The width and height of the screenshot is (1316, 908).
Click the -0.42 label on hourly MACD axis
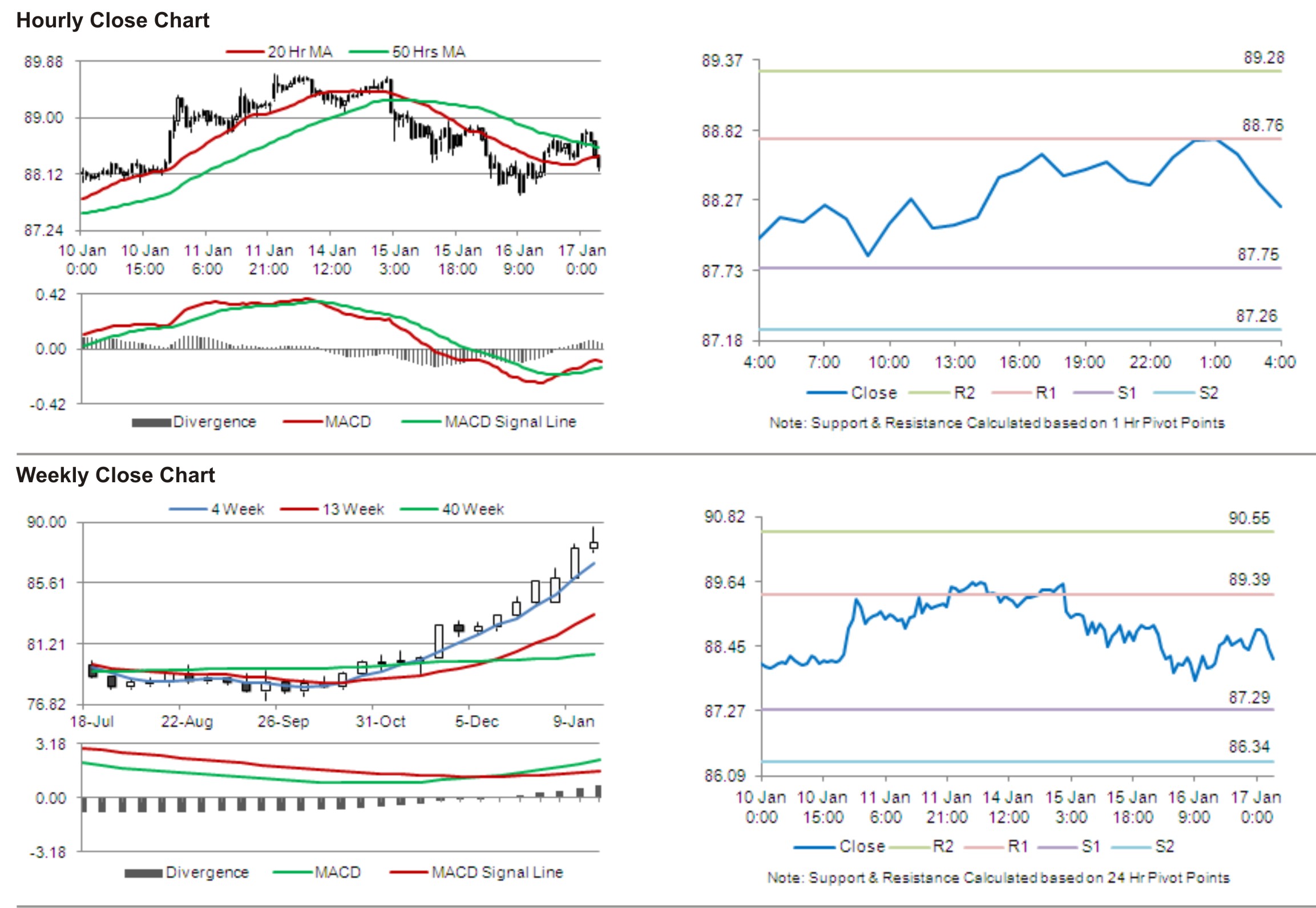[48, 405]
